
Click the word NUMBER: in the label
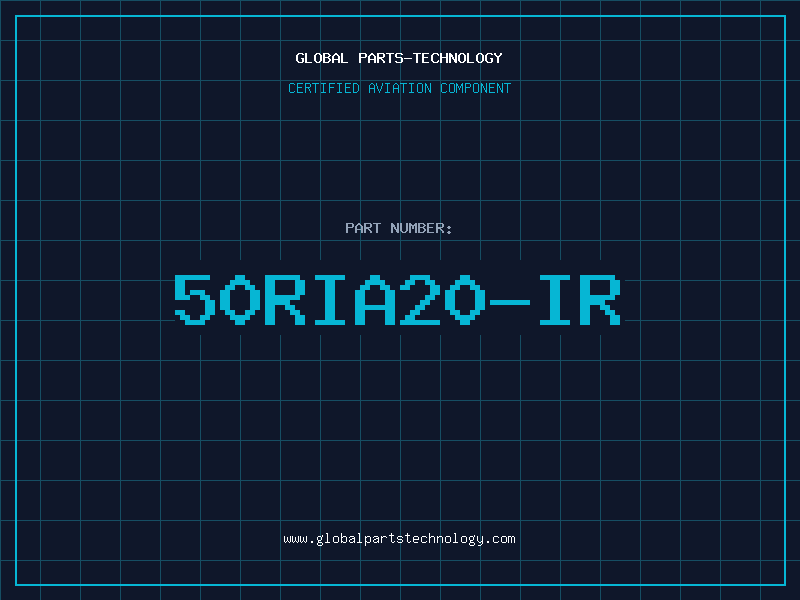click(421, 228)
